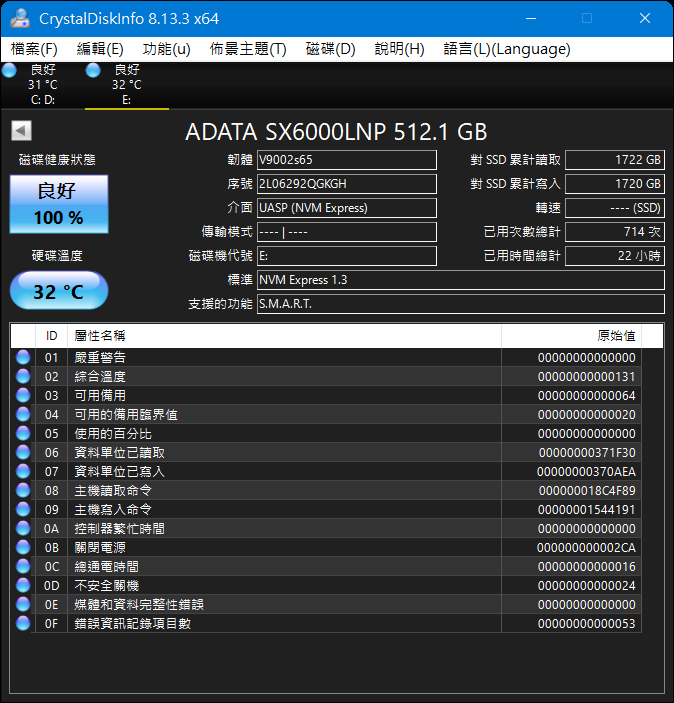
Task: Click status orb for attribute 0A 控制器繁忙時間
Action: coord(23,528)
